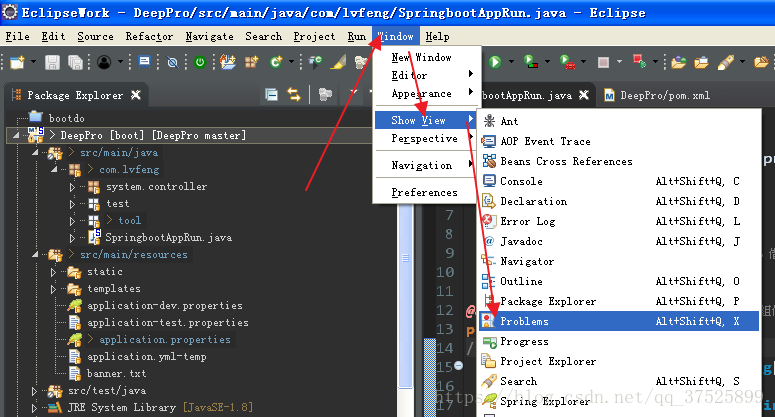
Task: Open the Navigate menu
Action: click(x=209, y=37)
